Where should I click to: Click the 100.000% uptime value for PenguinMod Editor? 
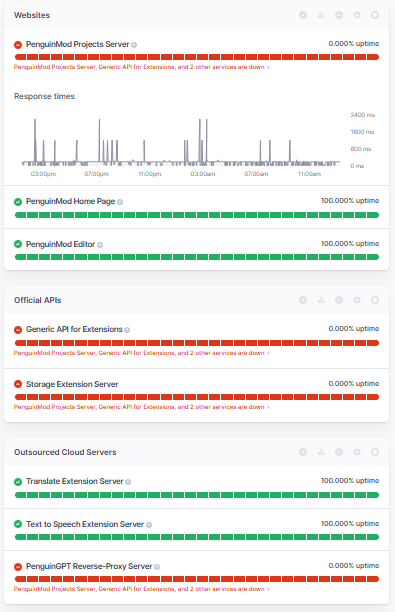(x=350, y=244)
